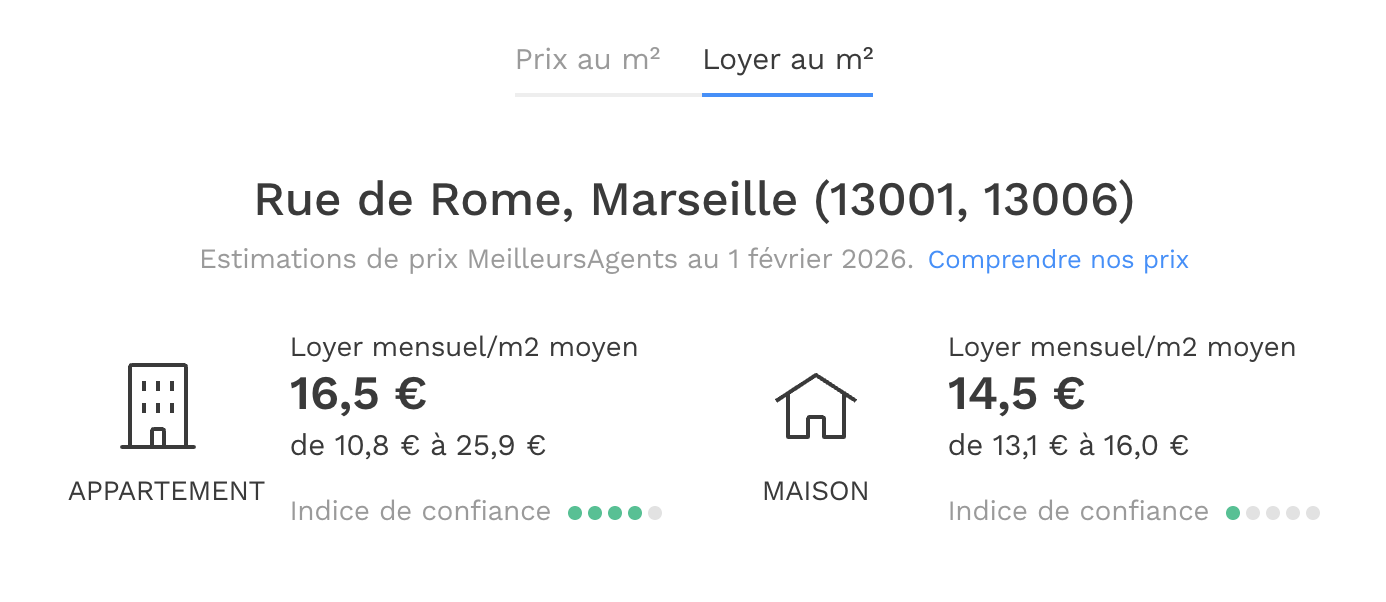Click the house rent value 14,5 €
This screenshot has height=602, width=1386.
pos(1017,394)
